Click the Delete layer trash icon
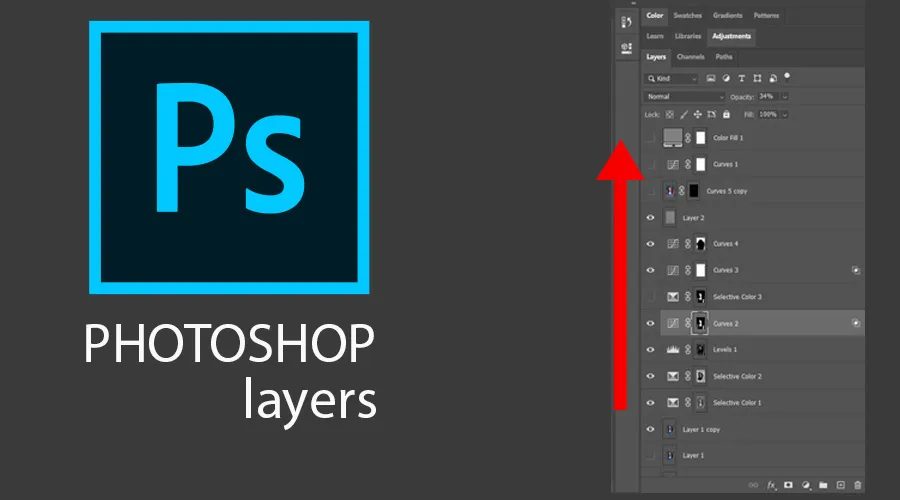This screenshot has height=500, width=900. click(x=858, y=485)
